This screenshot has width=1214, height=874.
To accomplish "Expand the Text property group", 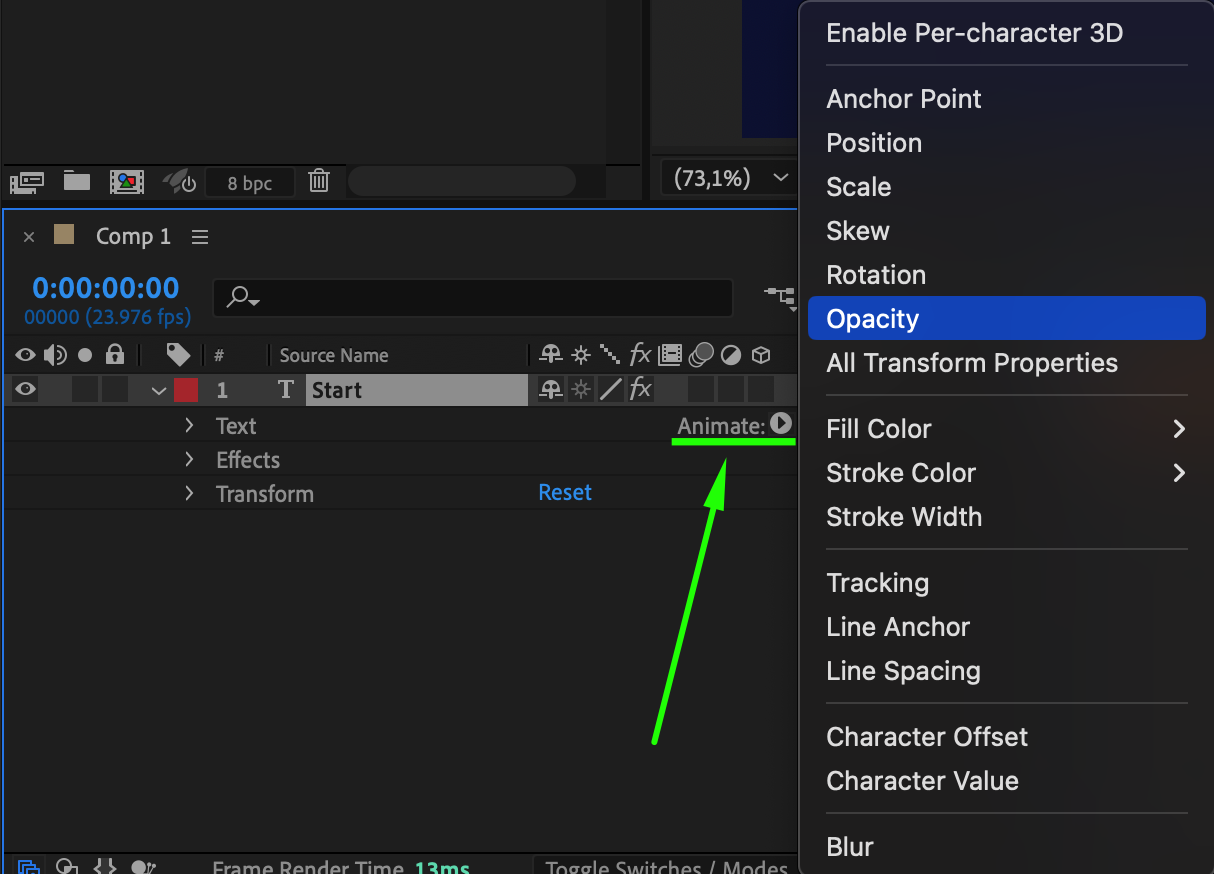I will point(189,426).
